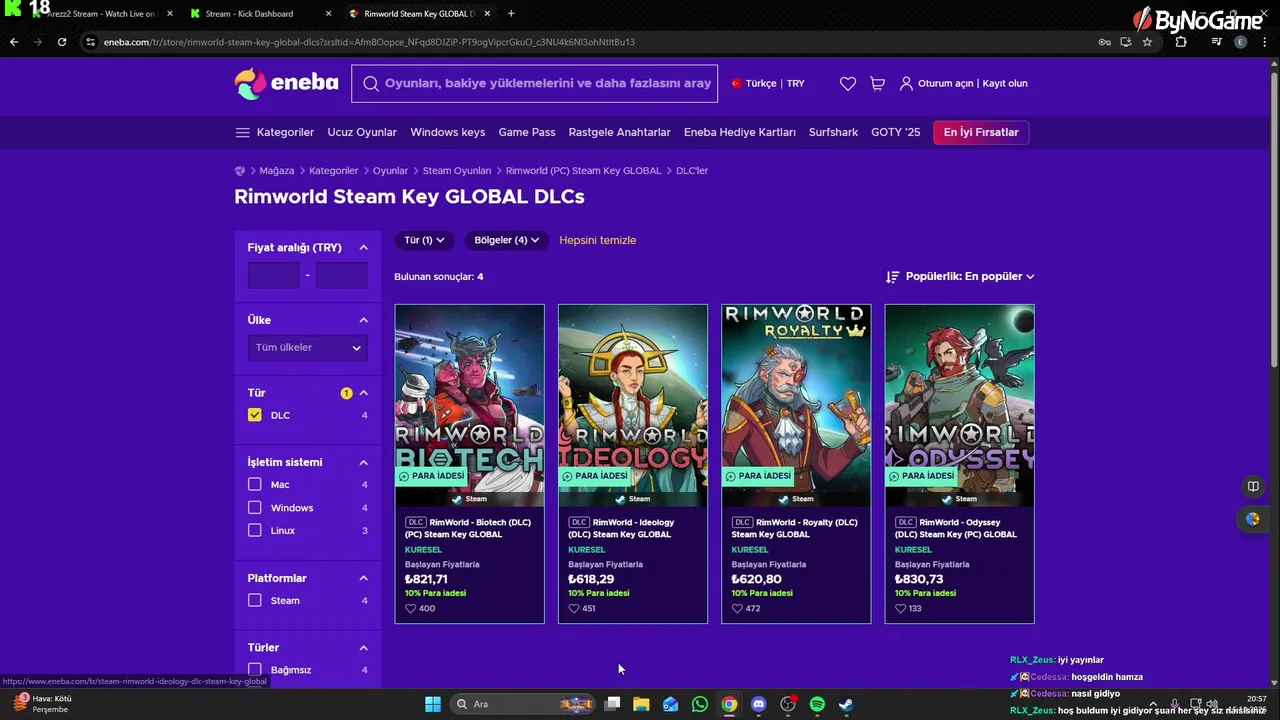The width and height of the screenshot is (1280, 720).
Task: Check the Steam platform filter
Action: pyautogui.click(x=255, y=601)
